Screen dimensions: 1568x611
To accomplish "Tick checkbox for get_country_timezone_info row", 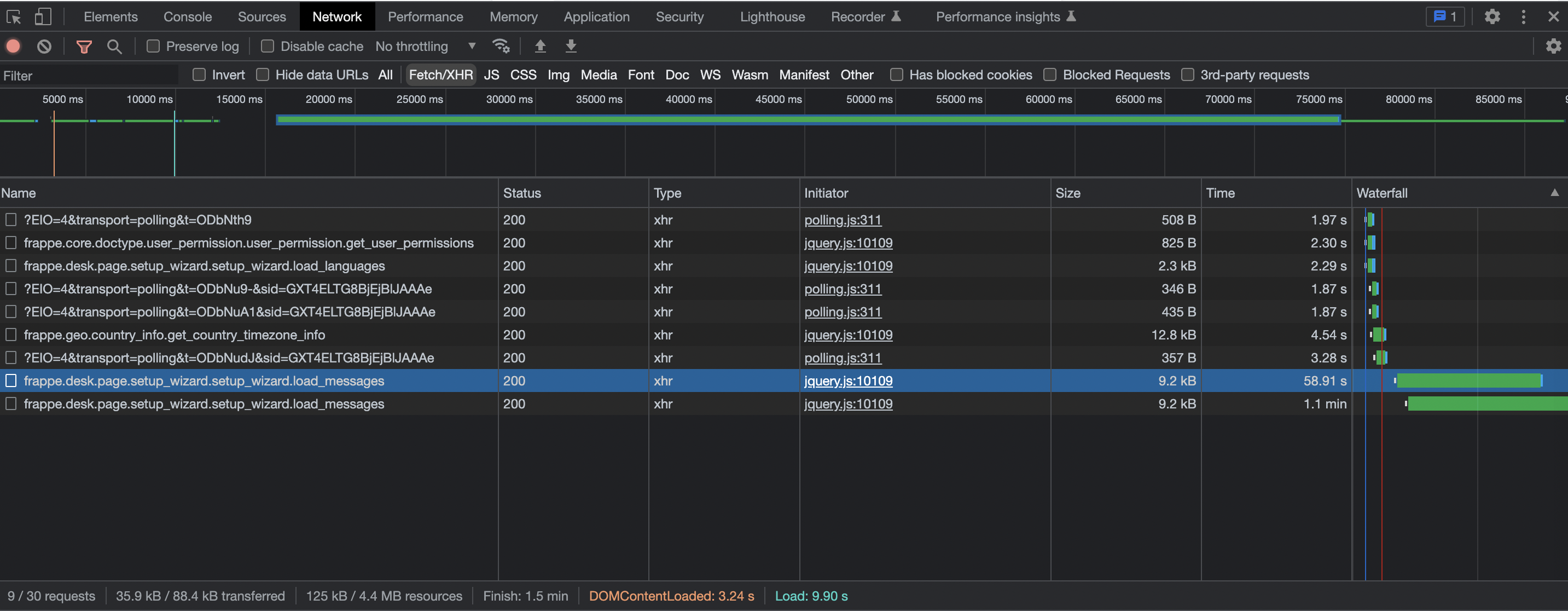I will point(11,335).
